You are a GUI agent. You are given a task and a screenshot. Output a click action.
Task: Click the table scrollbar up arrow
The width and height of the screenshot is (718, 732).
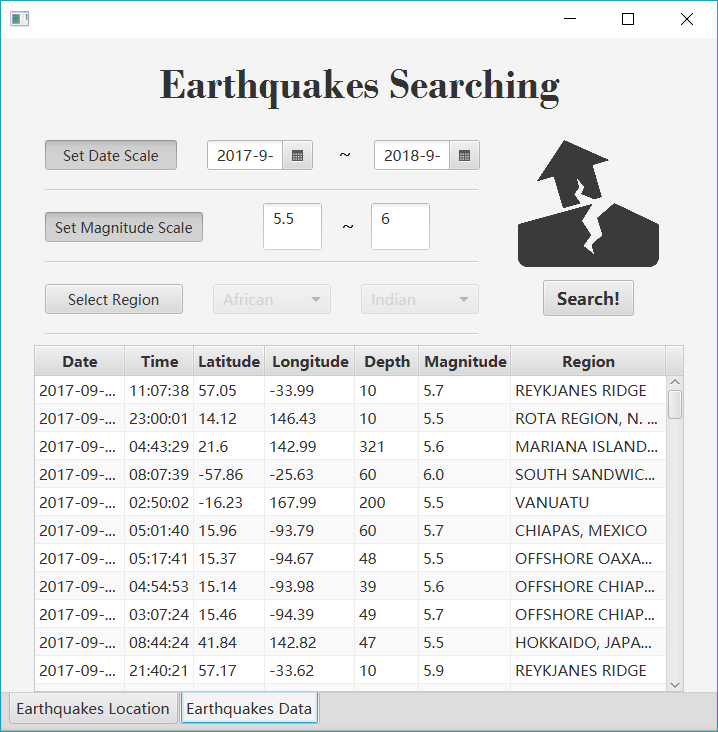tap(675, 382)
